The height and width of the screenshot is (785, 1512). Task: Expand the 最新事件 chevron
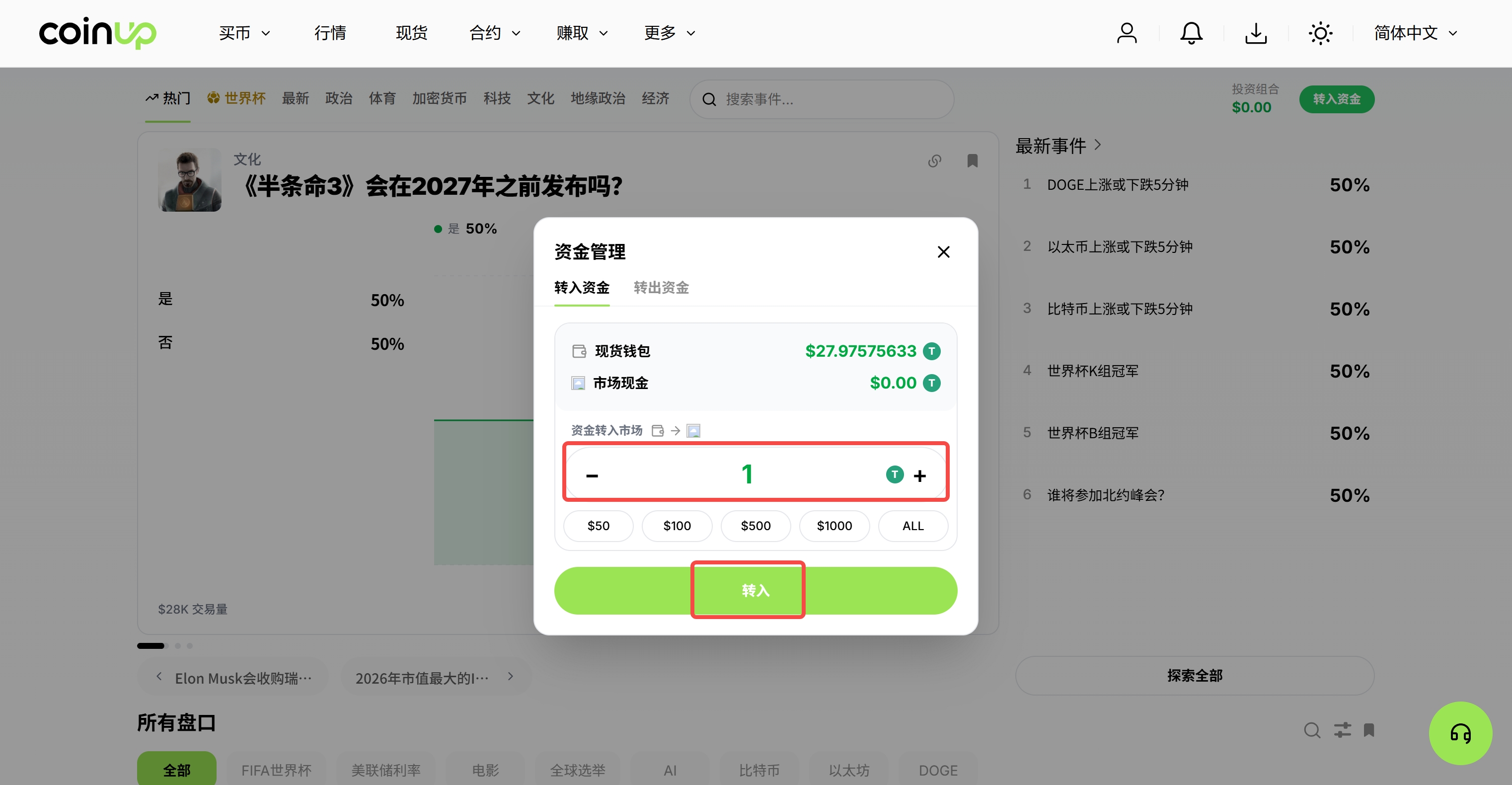1098,145
